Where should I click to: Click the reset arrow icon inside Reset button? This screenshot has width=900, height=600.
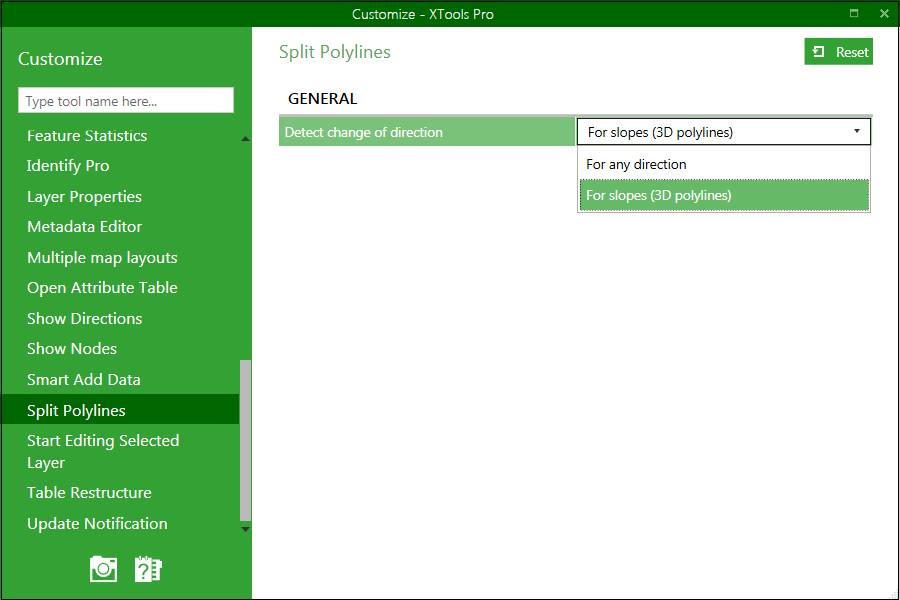822,51
